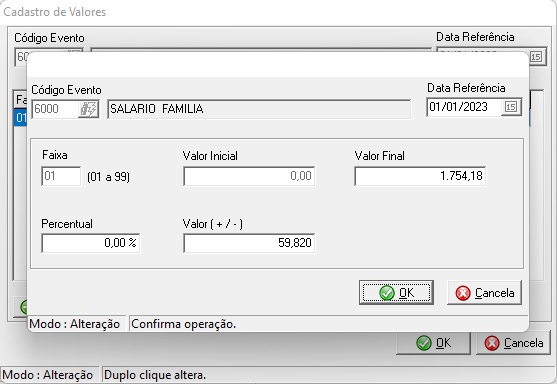The width and height of the screenshot is (557, 384).
Task: Click the 'Valor Inicial' label
Action: click(210, 156)
